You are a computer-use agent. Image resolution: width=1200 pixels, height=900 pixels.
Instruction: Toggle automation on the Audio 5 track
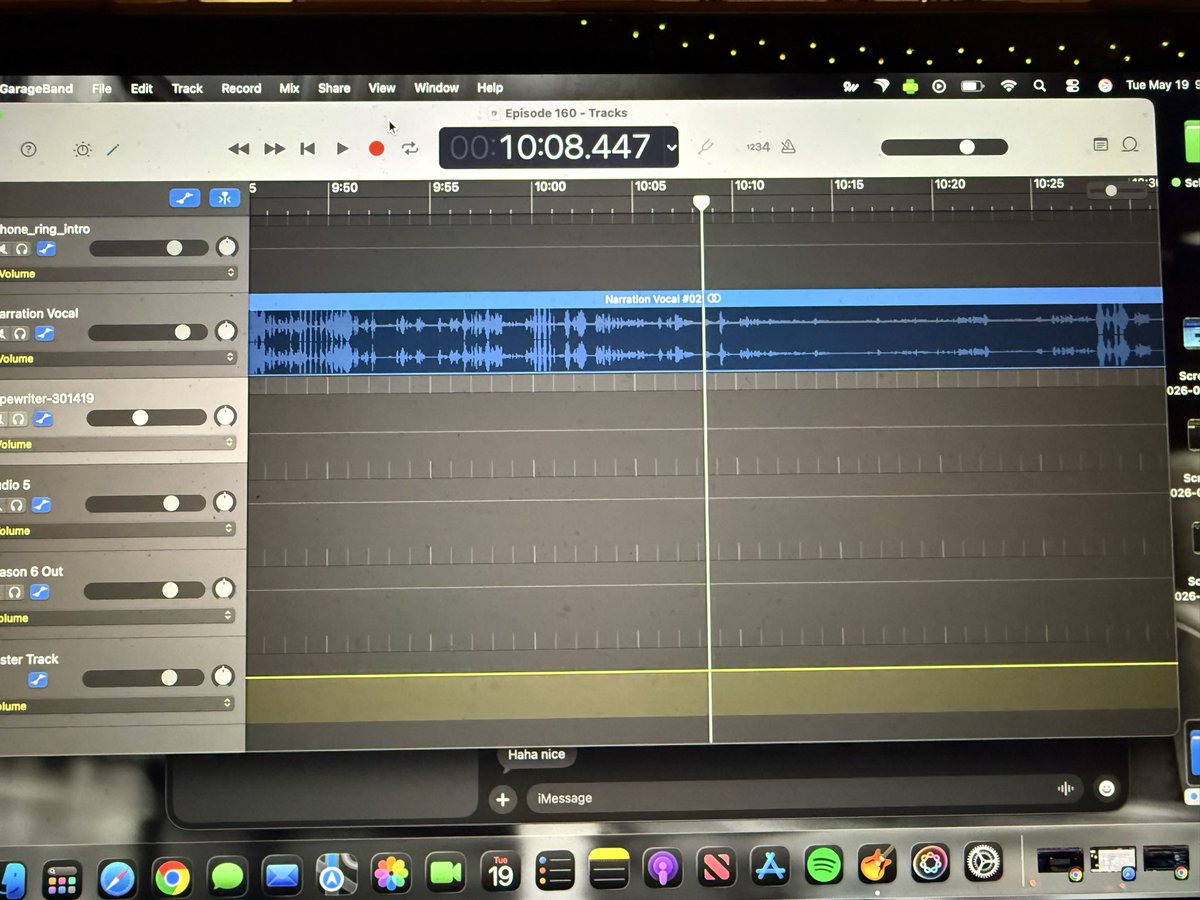[x=41, y=506]
